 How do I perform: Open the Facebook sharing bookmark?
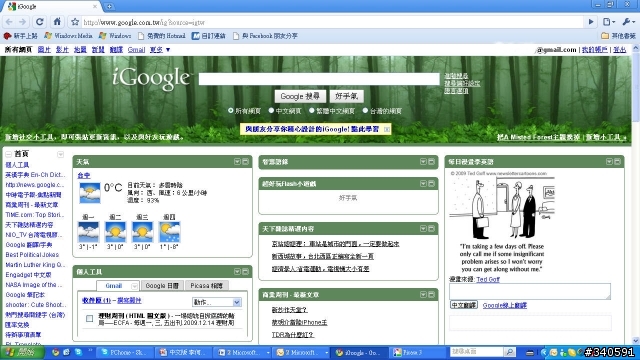click(x=265, y=36)
